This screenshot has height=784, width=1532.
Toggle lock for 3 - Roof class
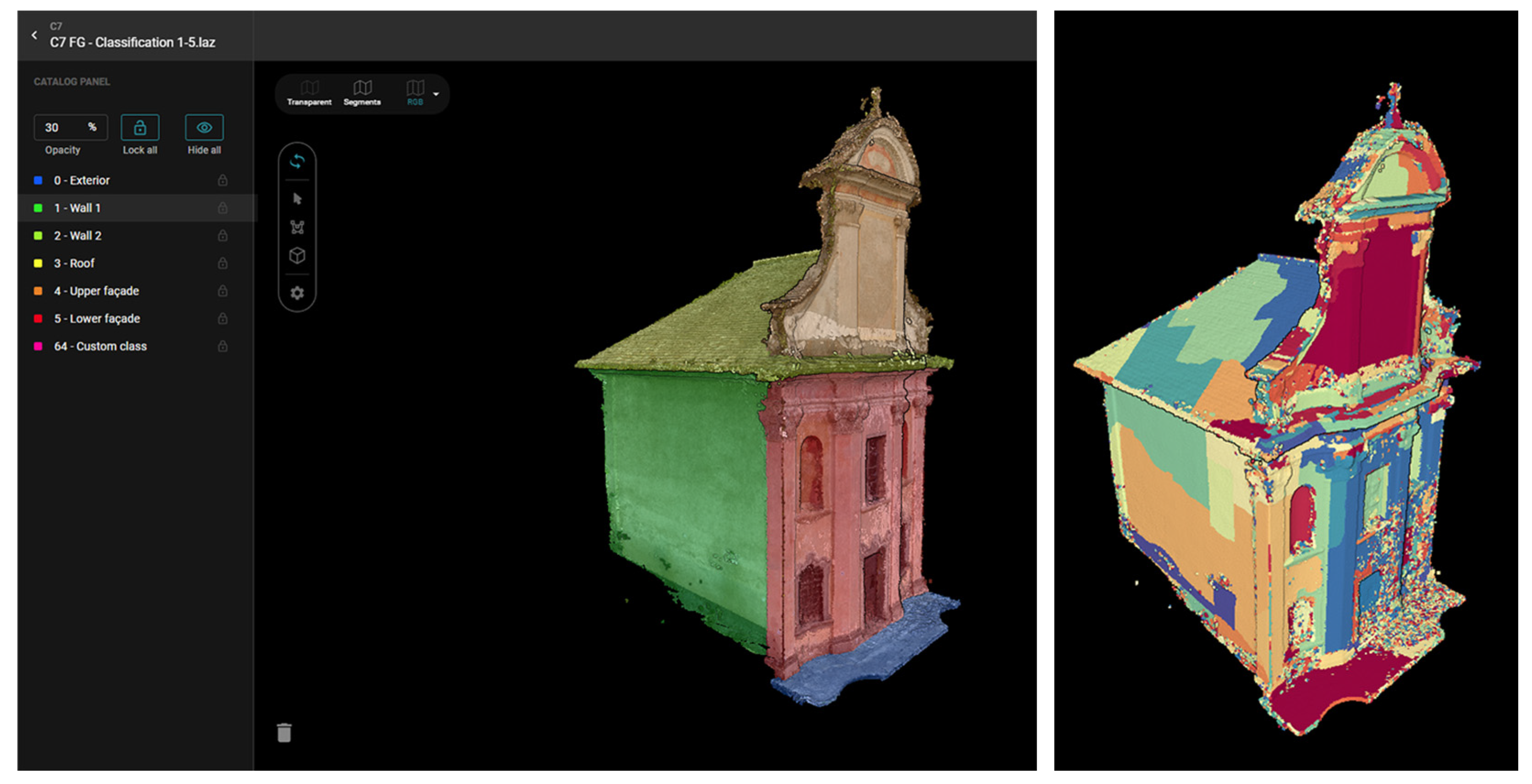coord(222,263)
